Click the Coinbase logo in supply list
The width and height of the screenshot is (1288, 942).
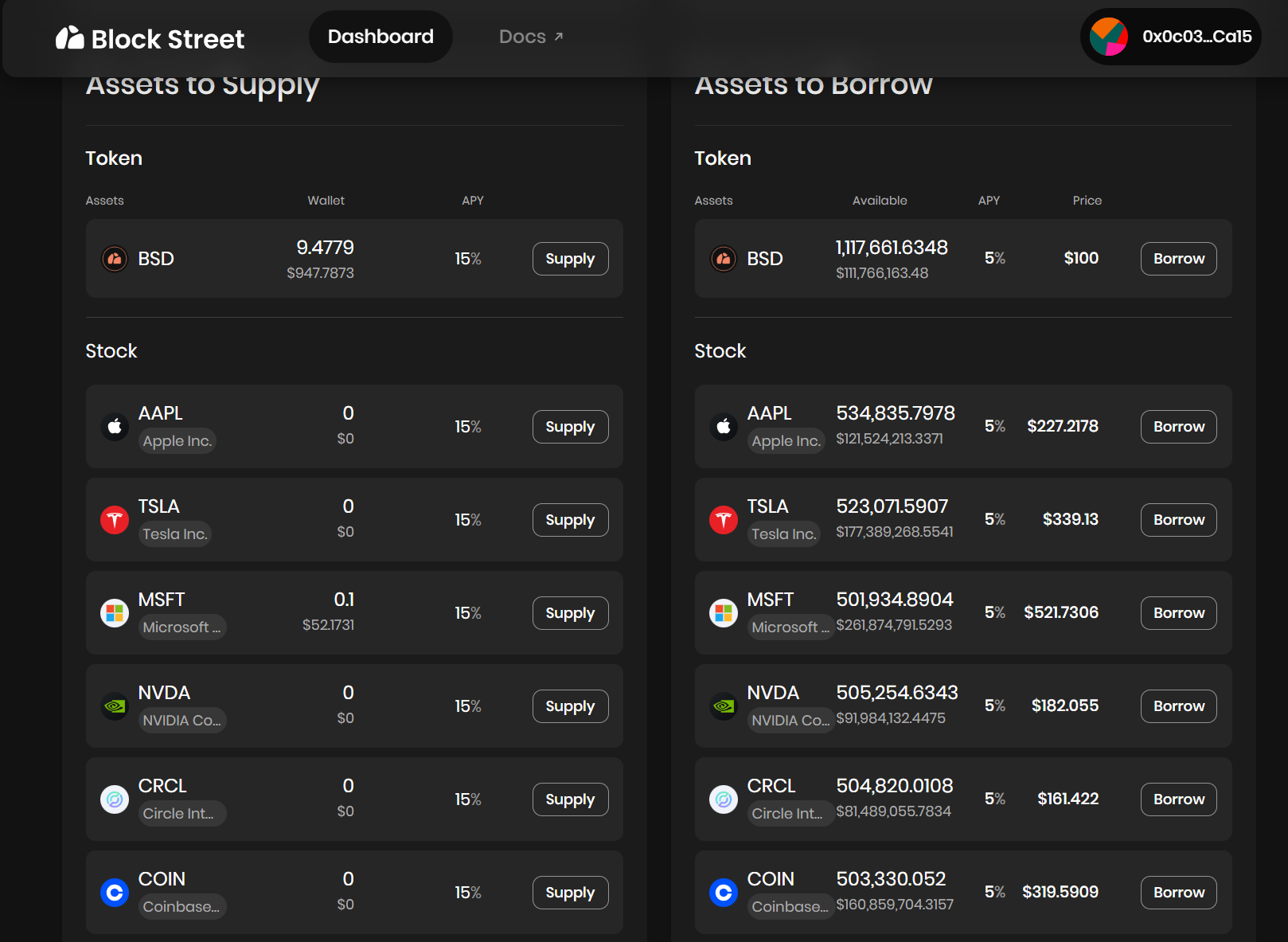(115, 893)
